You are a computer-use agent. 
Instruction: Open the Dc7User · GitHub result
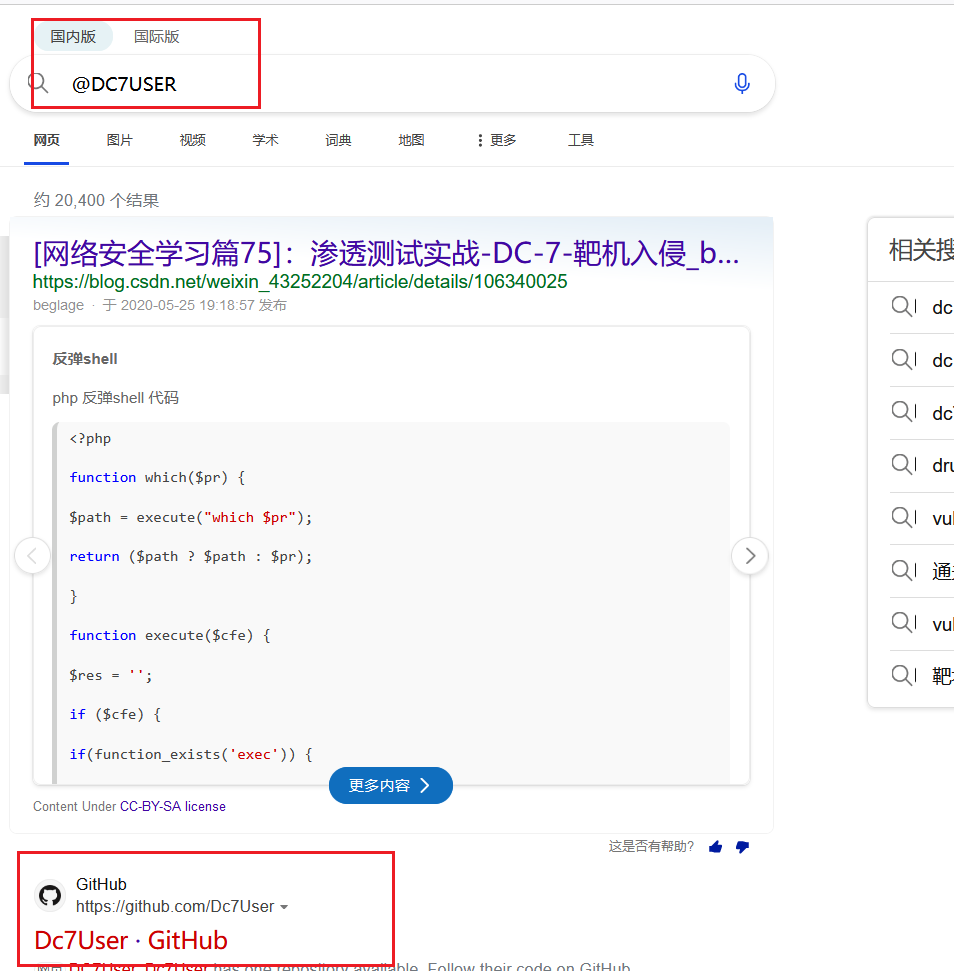(131, 940)
